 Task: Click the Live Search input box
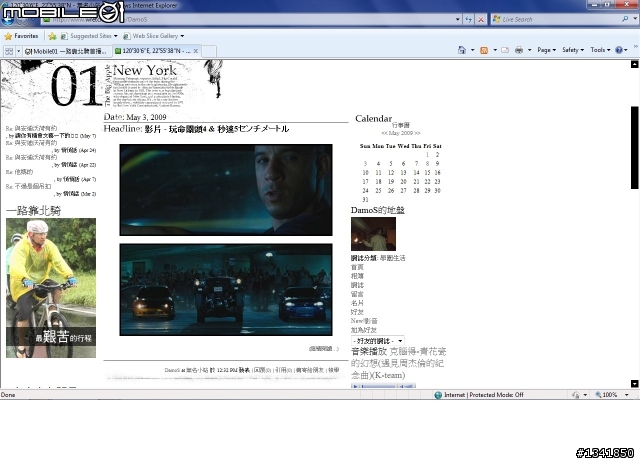[558, 19]
